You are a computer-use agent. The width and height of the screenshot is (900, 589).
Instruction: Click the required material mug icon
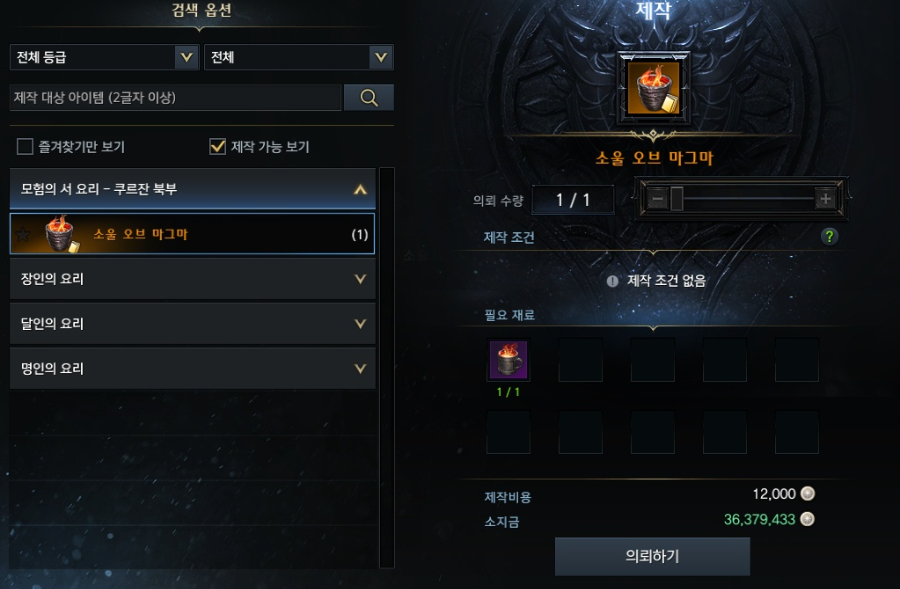(508, 360)
